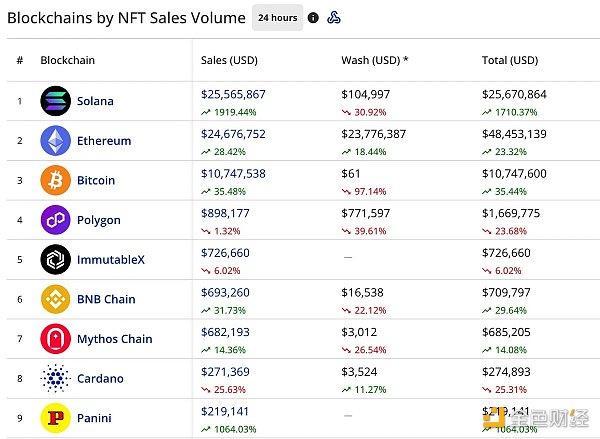
Task: Select Ethereum wash value $23,776,387
Action: (374, 134)
